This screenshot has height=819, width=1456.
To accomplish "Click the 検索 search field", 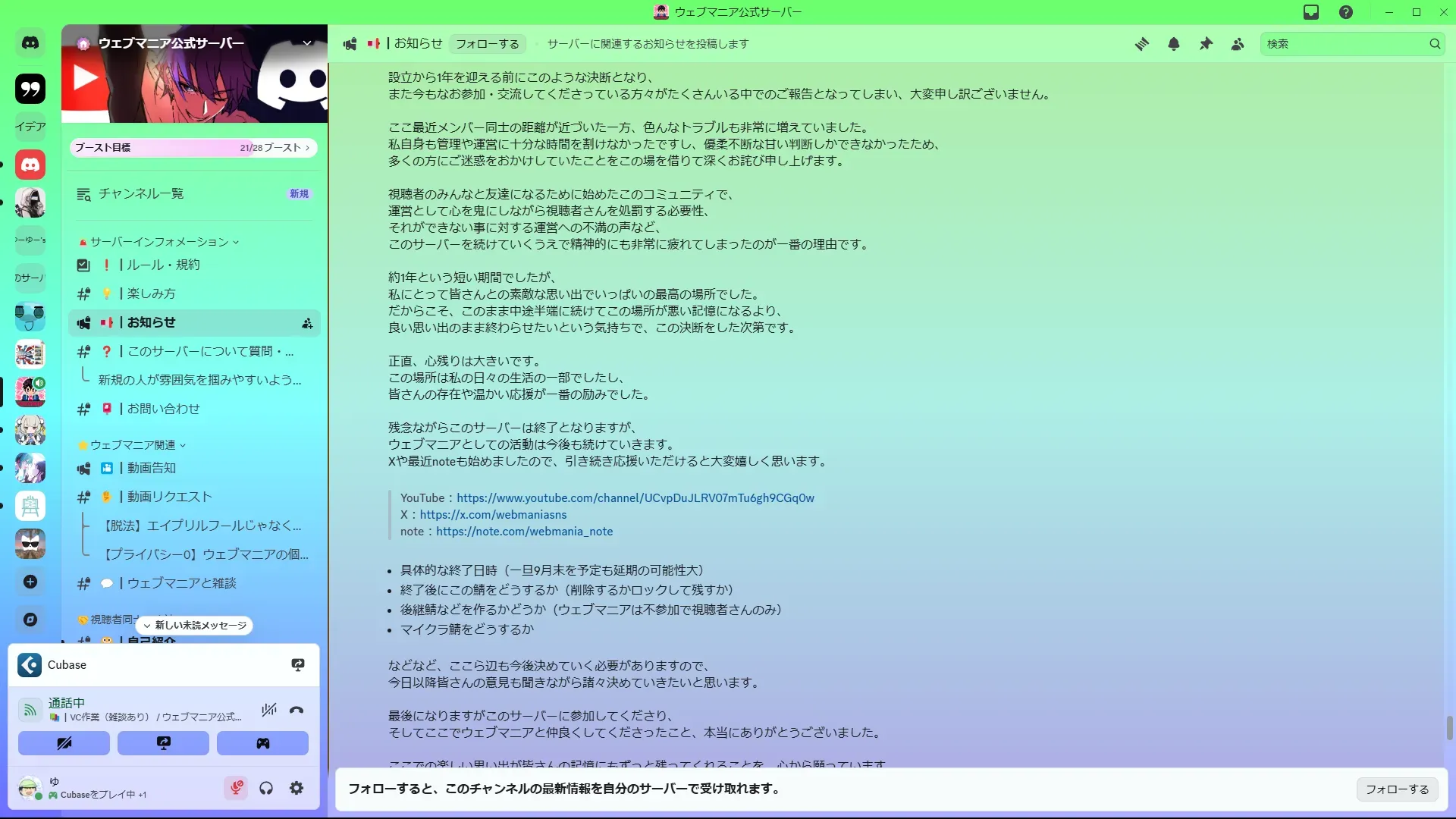I will pos(1342,44).
